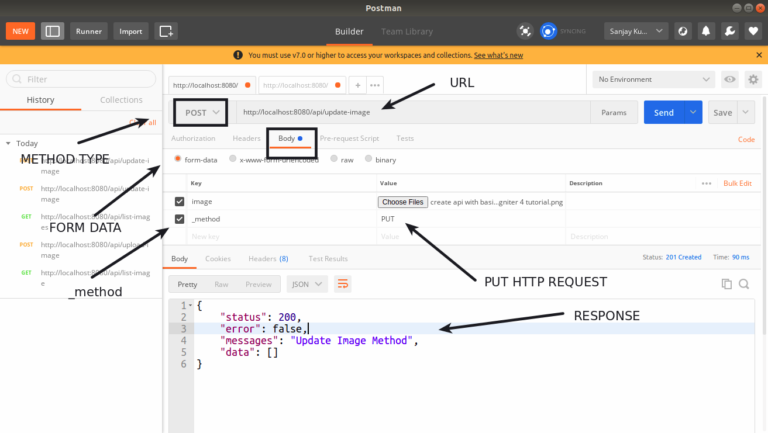Open the Headers request tab

246,138
